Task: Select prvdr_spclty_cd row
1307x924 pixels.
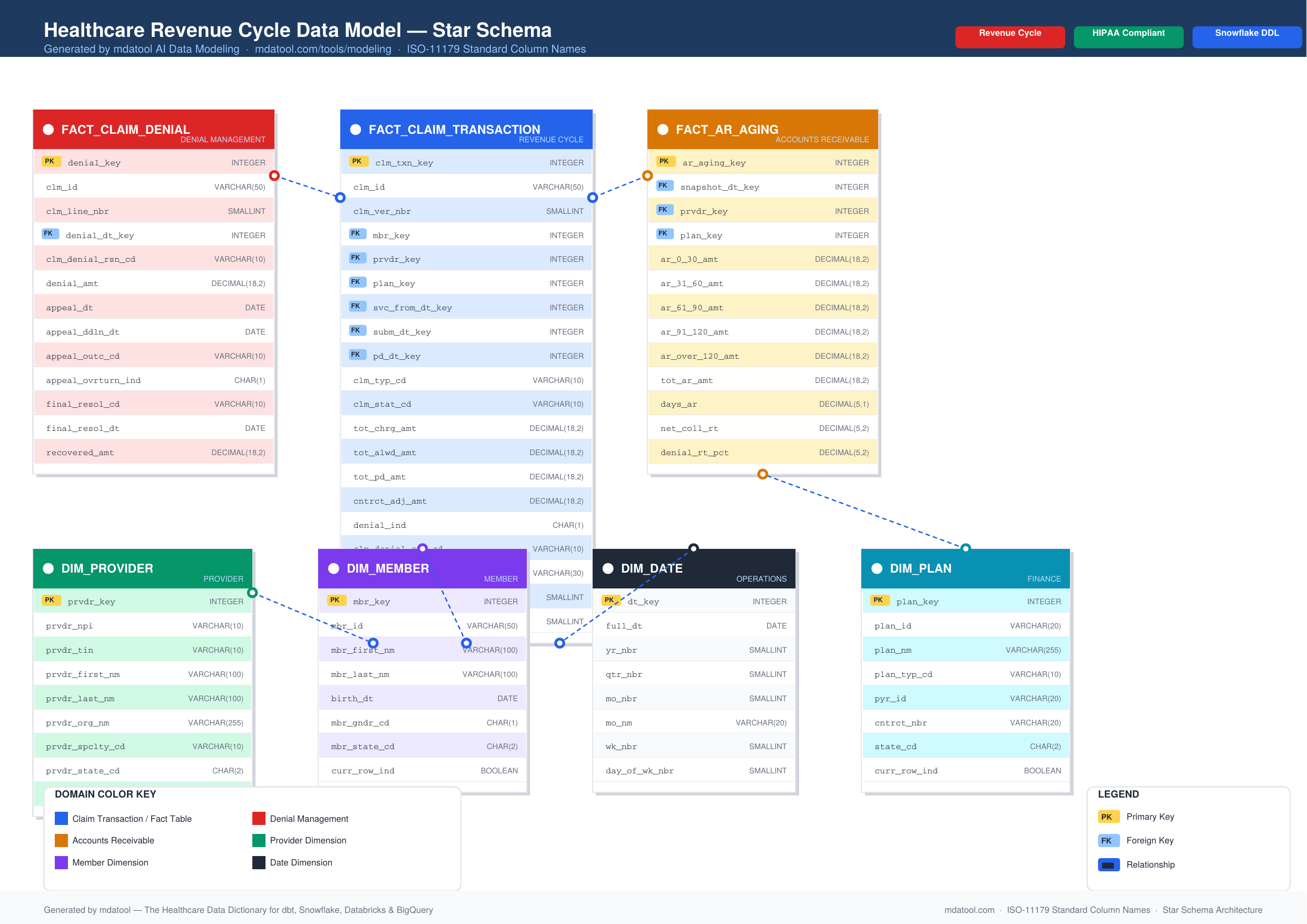Action: [x=142, y=746]
